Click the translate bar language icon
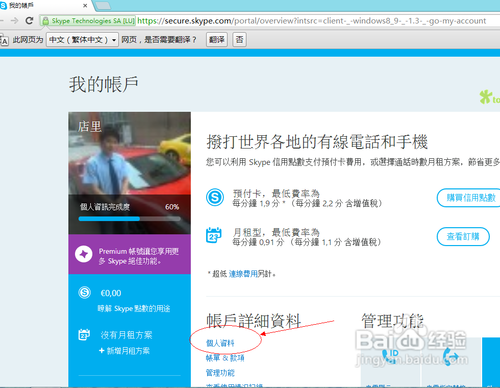This screenshot has width=500, height=388. [x=4, y=40]
